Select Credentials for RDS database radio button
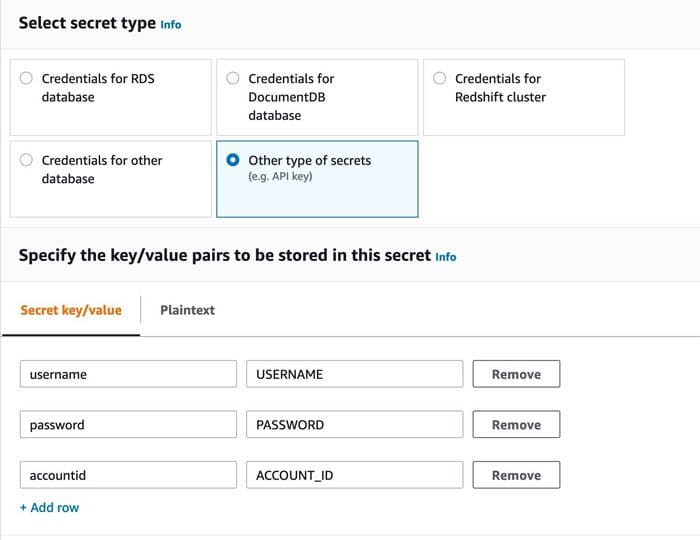Viewport: 700px width, 540px height. point(27,78)
